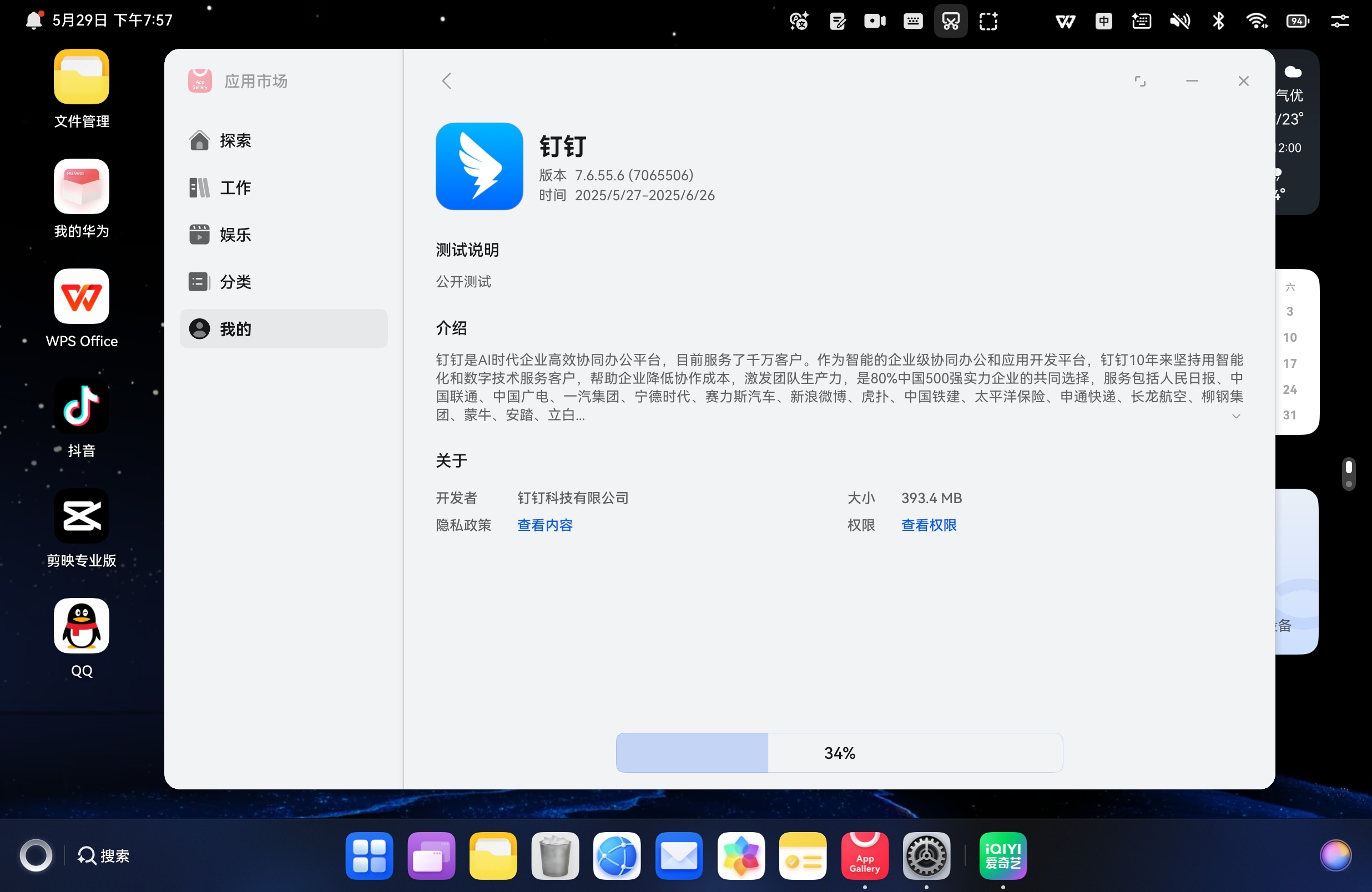Open 文件管理 desktop icon
1372x892 pixels.
pyautogui.click(x=81, y=89)
